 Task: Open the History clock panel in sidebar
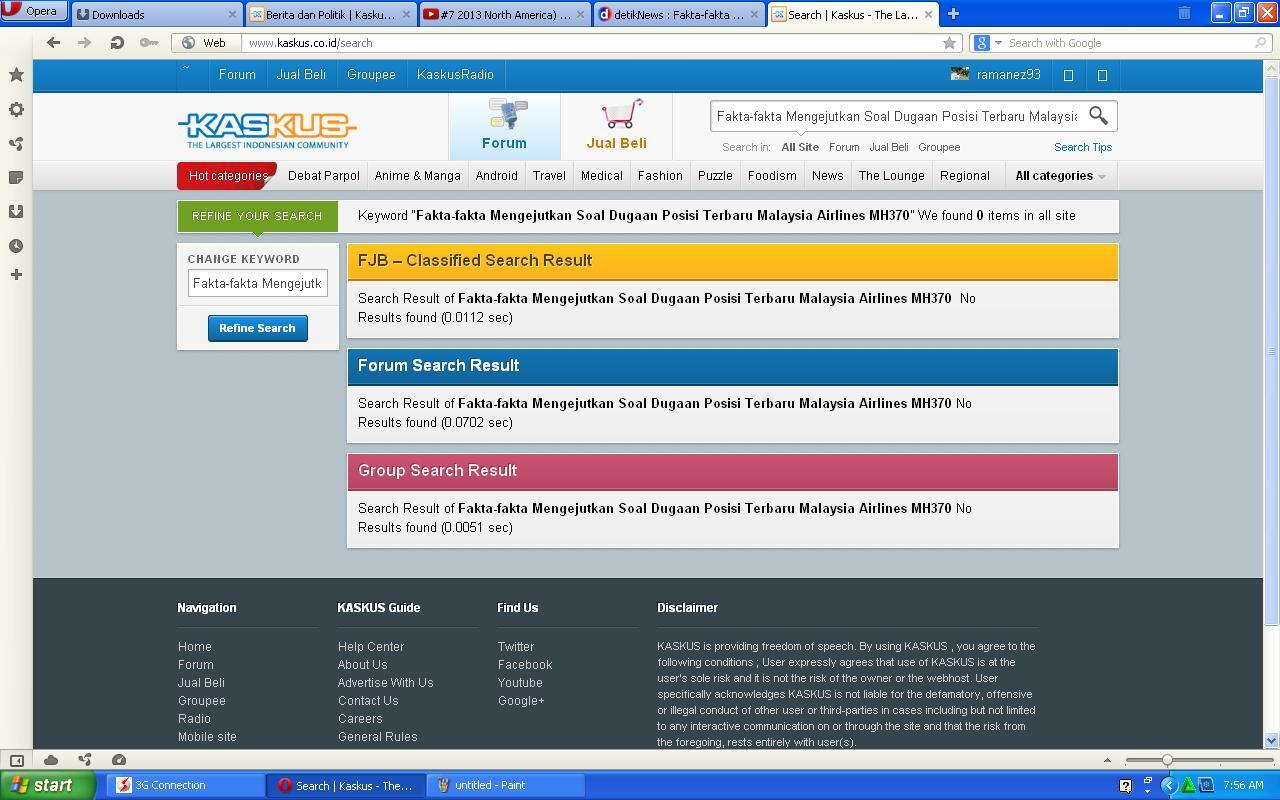16,245
